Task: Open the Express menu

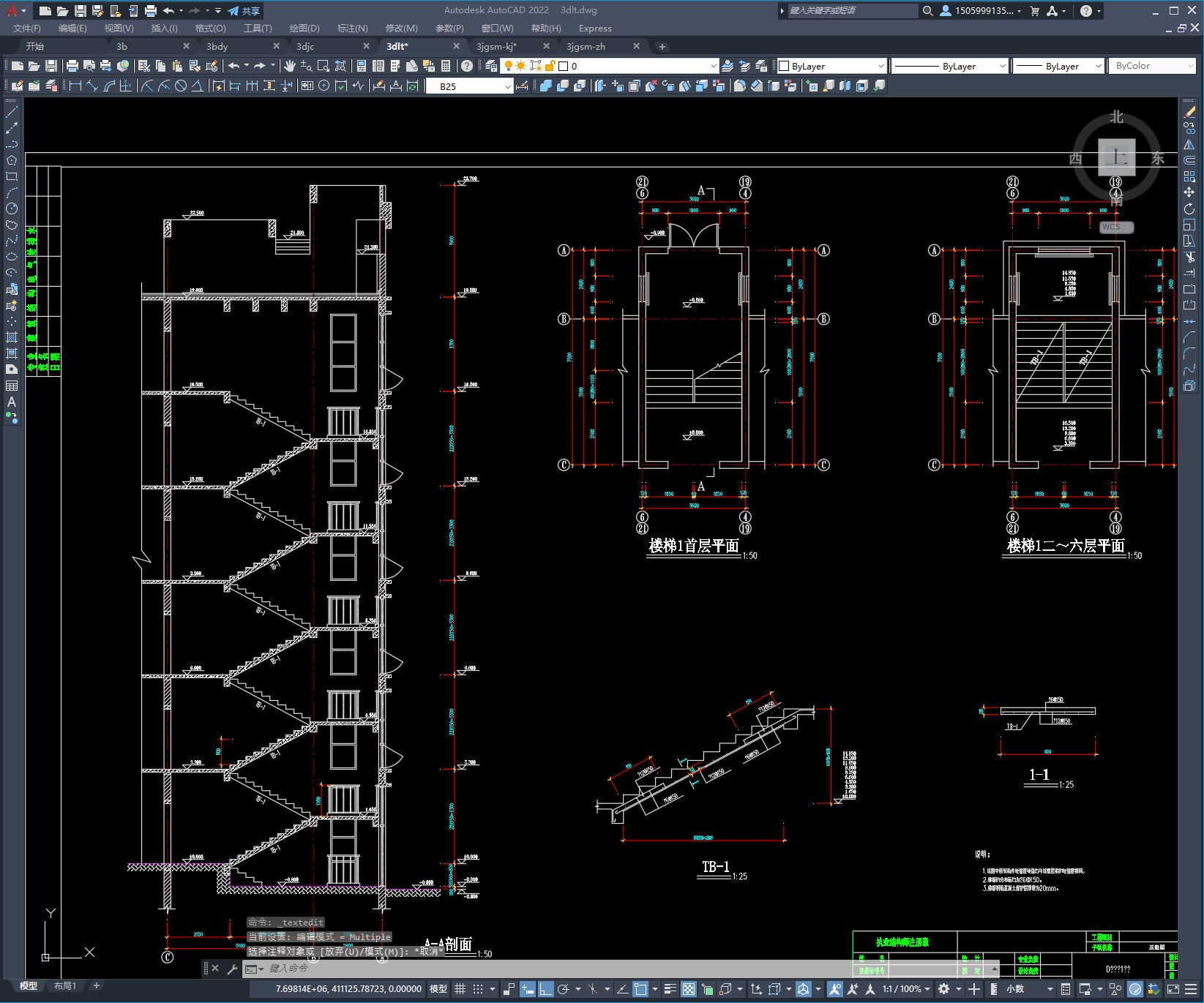Action: click(x=595, y=29)
